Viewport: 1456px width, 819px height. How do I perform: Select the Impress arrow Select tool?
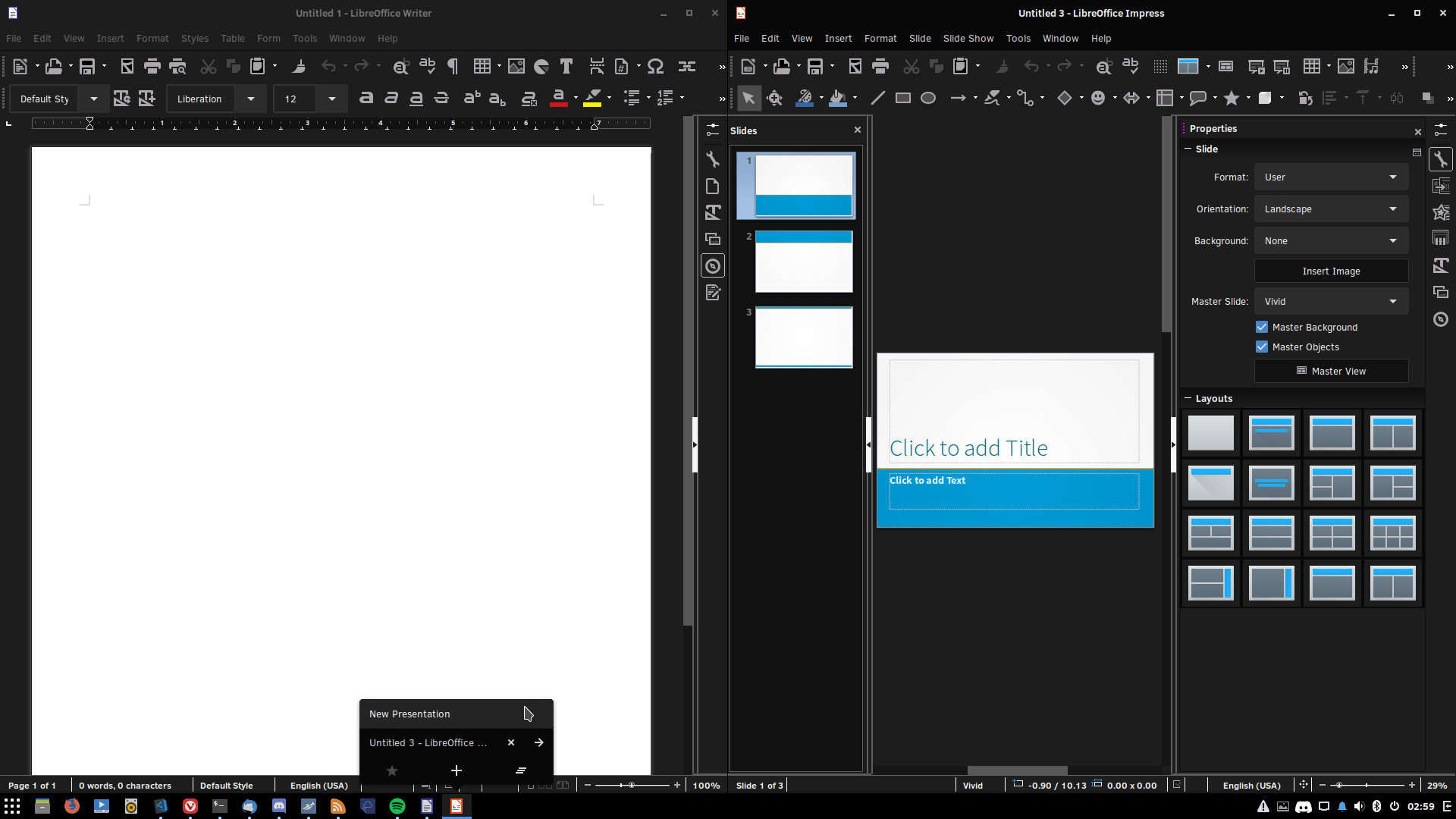pos(748,98)
